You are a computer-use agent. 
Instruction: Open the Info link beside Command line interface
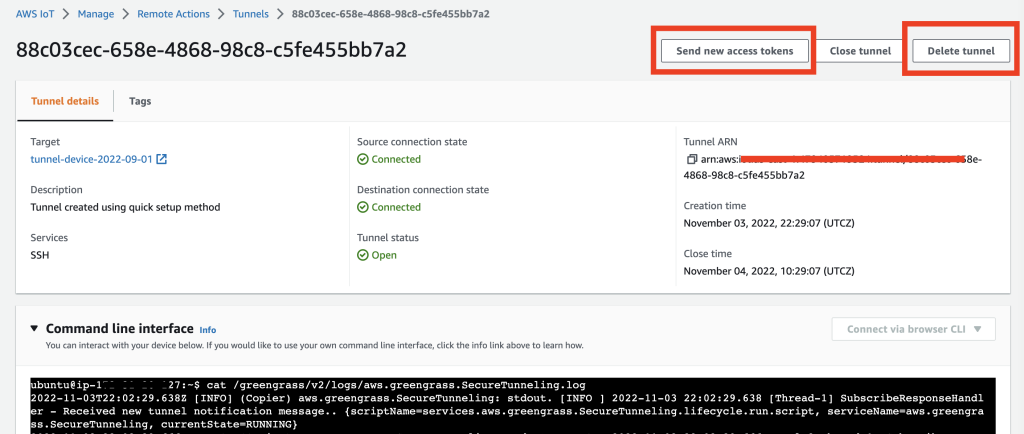pos(208,330)
